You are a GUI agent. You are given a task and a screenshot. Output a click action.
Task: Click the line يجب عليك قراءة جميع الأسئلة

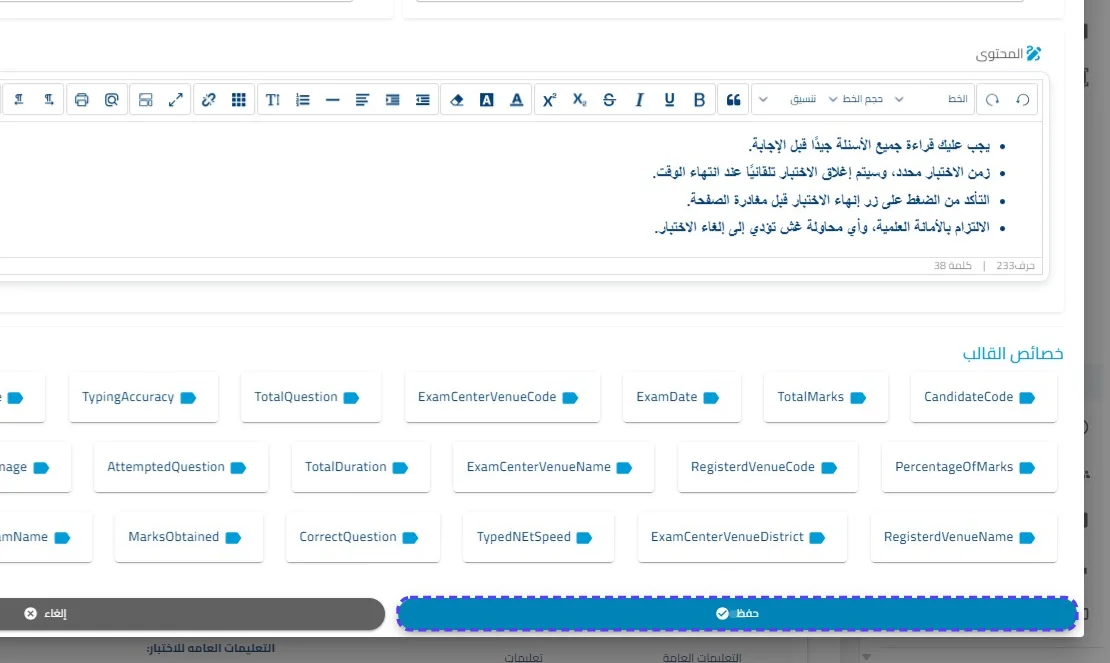[869, 145]
